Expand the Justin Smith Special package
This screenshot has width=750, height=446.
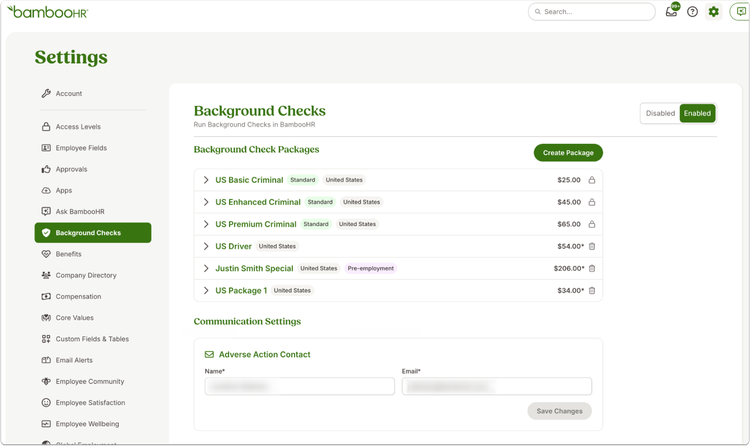[x=206, y=268]
